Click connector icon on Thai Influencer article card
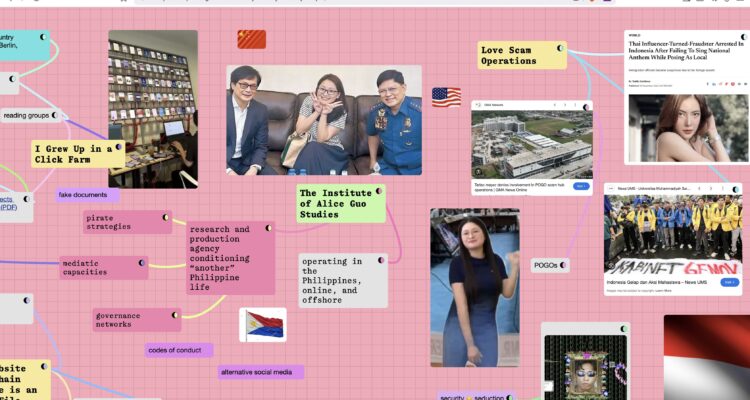This screenshot has width=750, height=400. pyautogui.click(x=744, y=37)
